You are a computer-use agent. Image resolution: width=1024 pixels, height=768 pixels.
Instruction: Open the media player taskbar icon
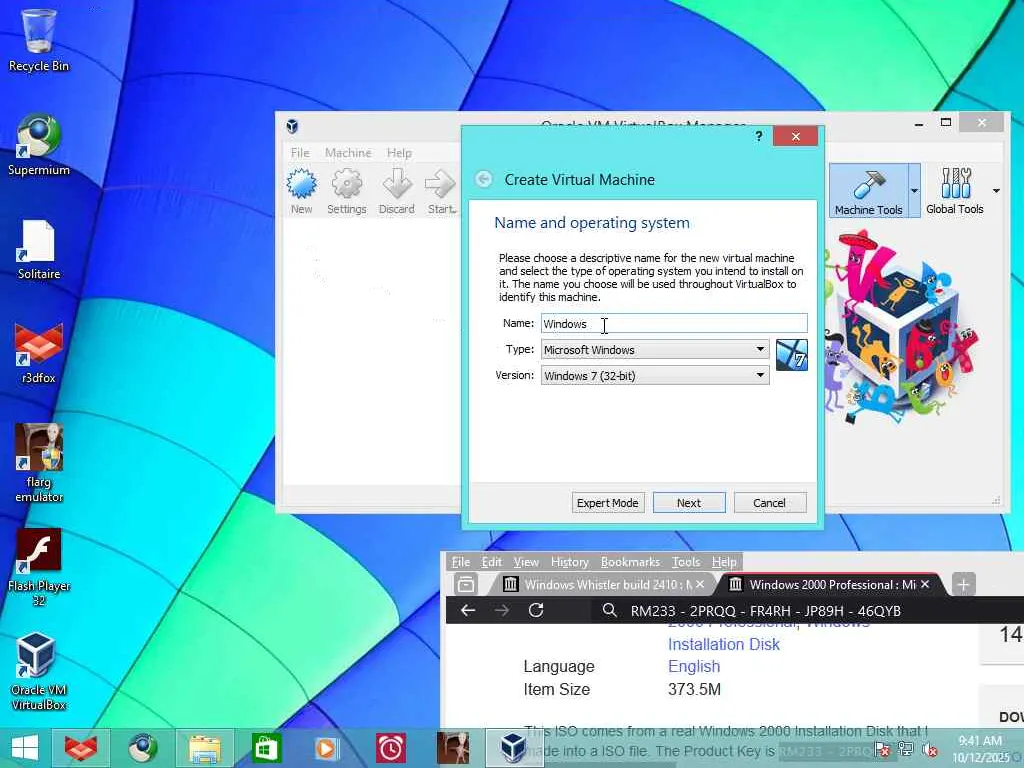pyautogui.click(x=327, y=748)
